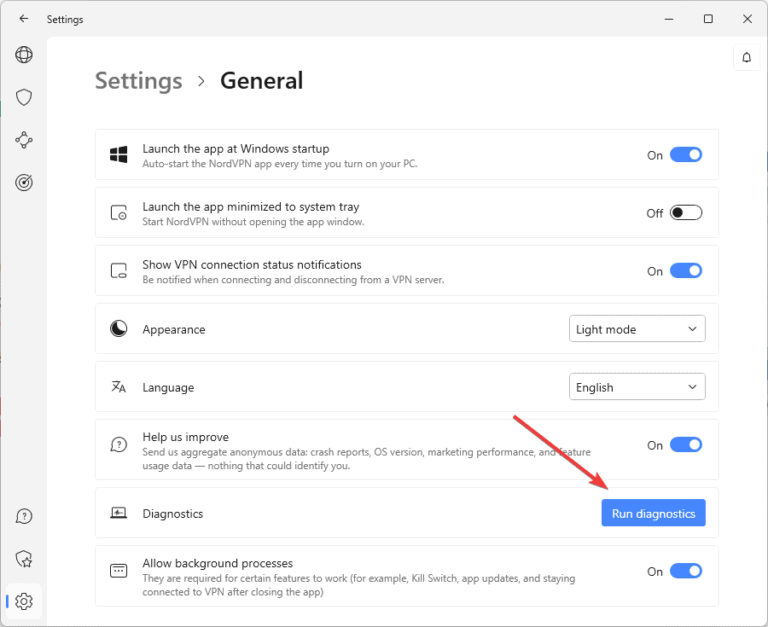
Task: Open the target Dark Web Monitor icon
Action: point(24,182)
